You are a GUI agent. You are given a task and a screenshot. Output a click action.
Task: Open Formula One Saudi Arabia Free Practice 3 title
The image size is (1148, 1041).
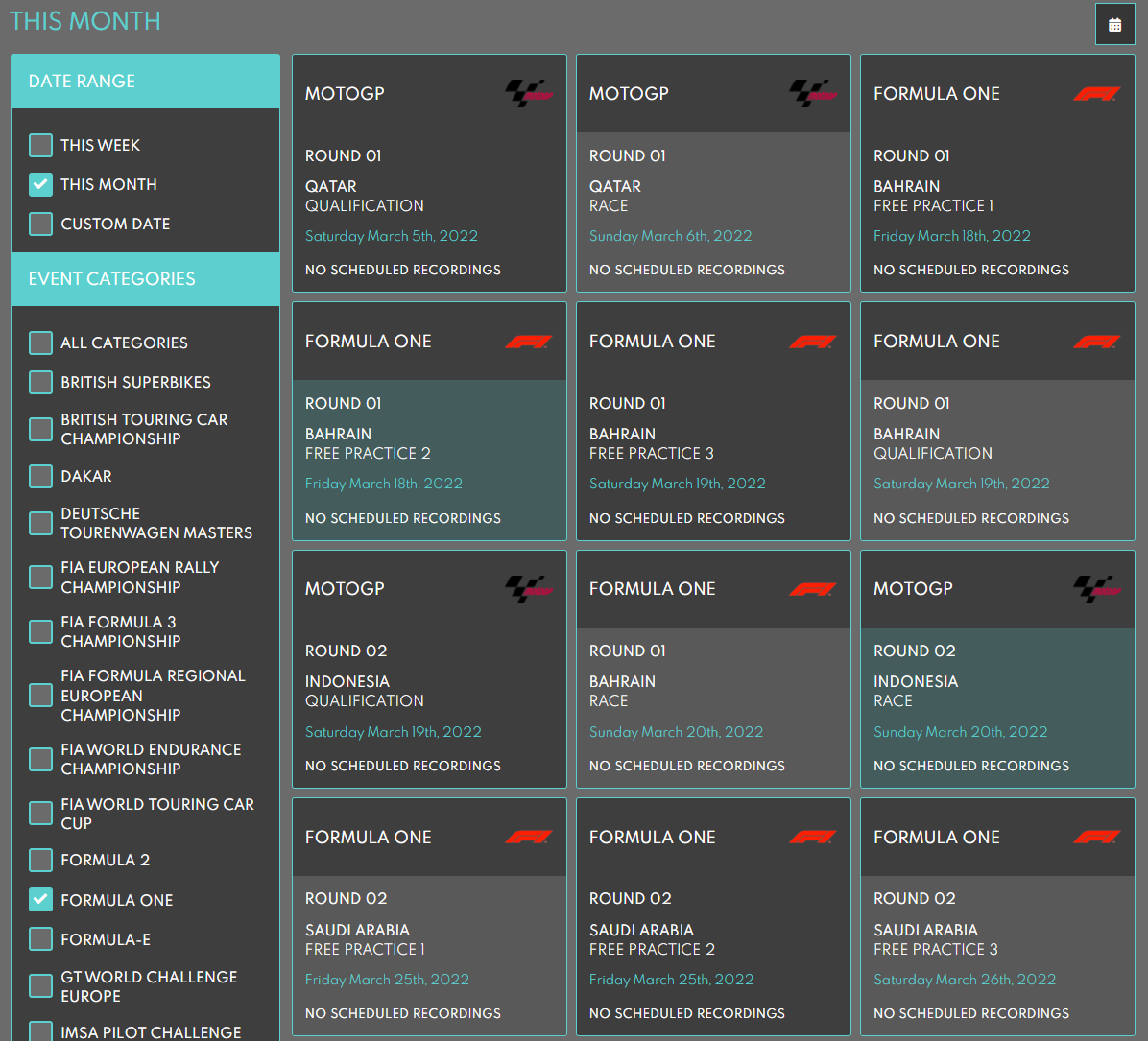[x=937, y=837]
